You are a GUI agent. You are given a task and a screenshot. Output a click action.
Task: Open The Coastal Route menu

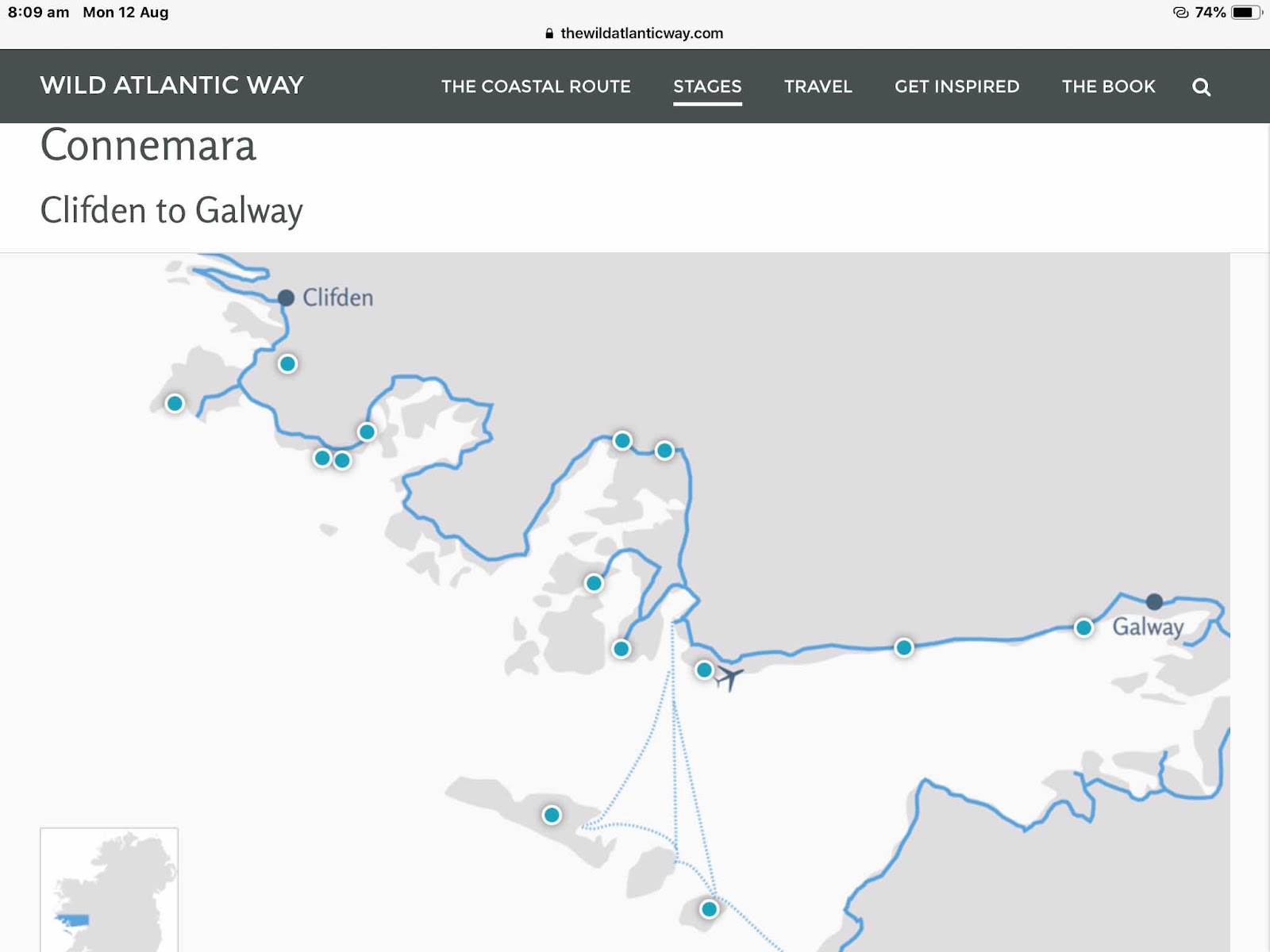[x=536, y=86]
